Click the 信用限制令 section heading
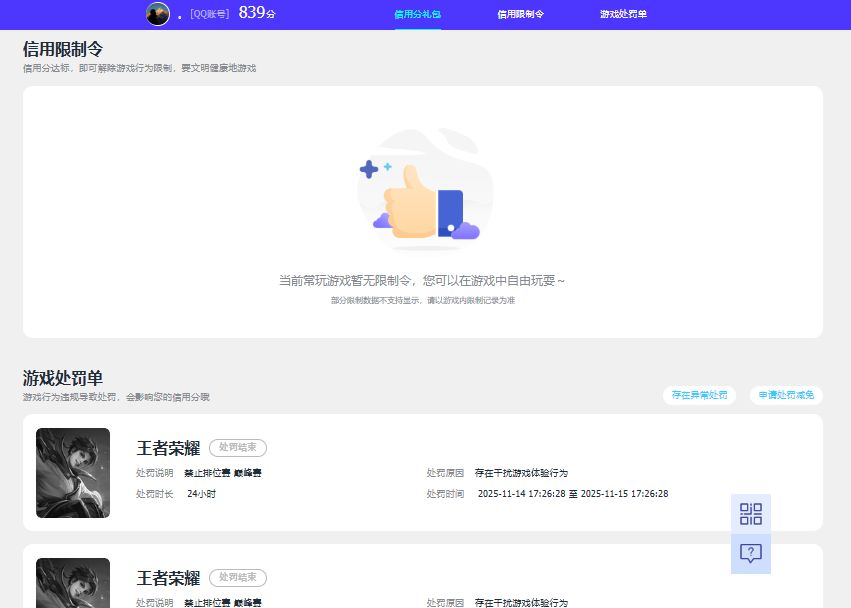This screenshot has width=851, height=608. point(63,49)
